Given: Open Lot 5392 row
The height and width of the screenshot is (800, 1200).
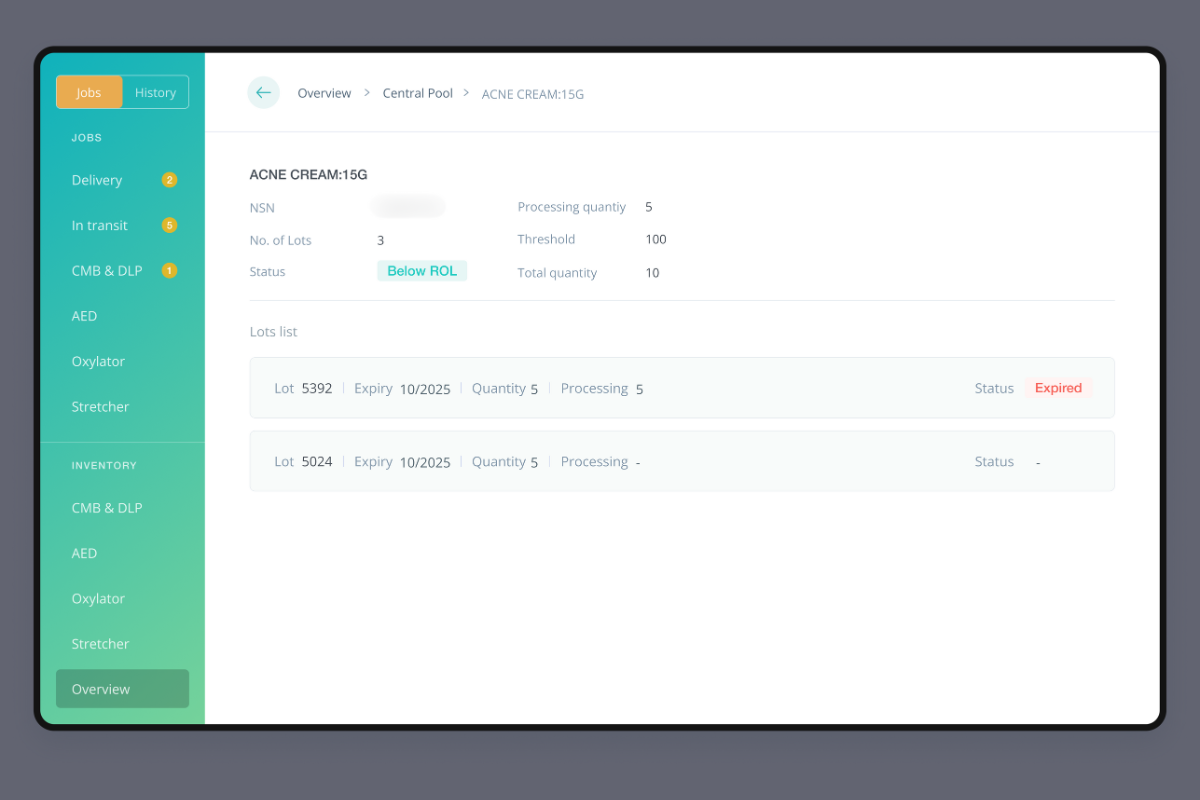Looking at the screenshot, I should 682,388.
